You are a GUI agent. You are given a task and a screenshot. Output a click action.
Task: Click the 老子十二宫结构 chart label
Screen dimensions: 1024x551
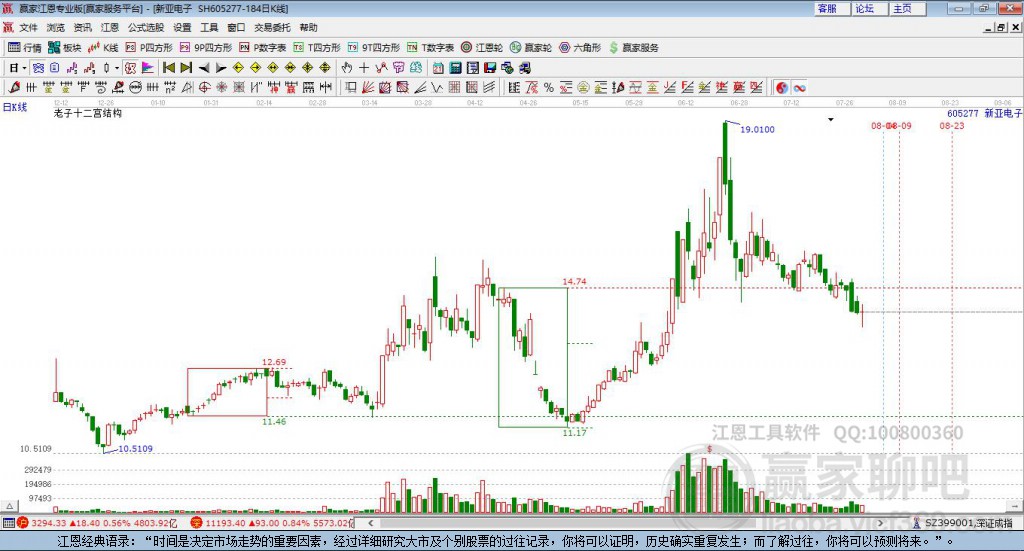pyautogui.click(x=88, y=113)
